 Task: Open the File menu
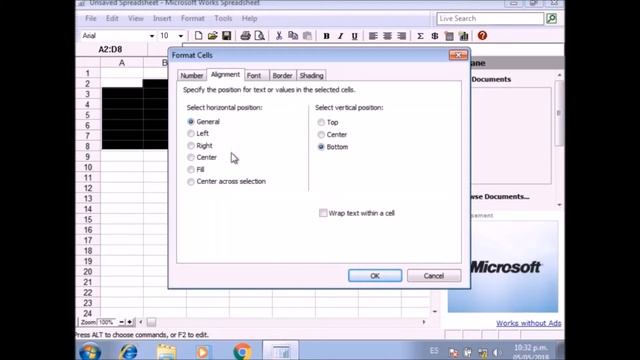tap(91, 18)
